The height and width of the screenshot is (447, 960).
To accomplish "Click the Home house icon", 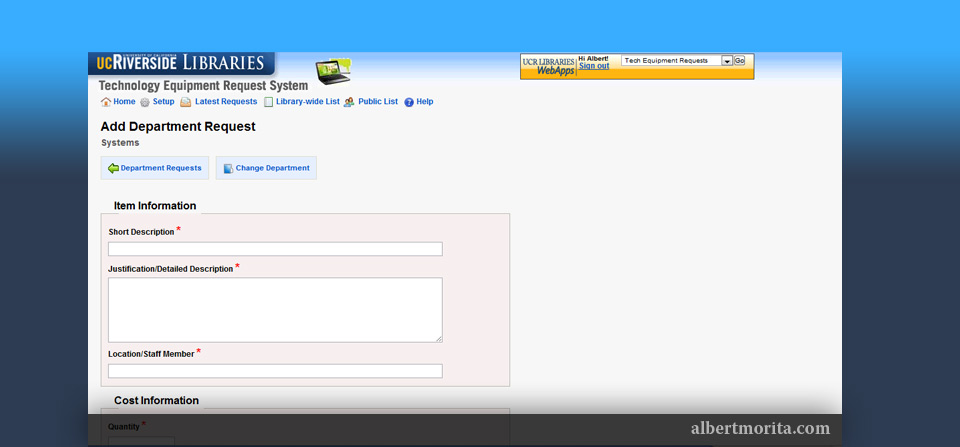I will 106,102.
